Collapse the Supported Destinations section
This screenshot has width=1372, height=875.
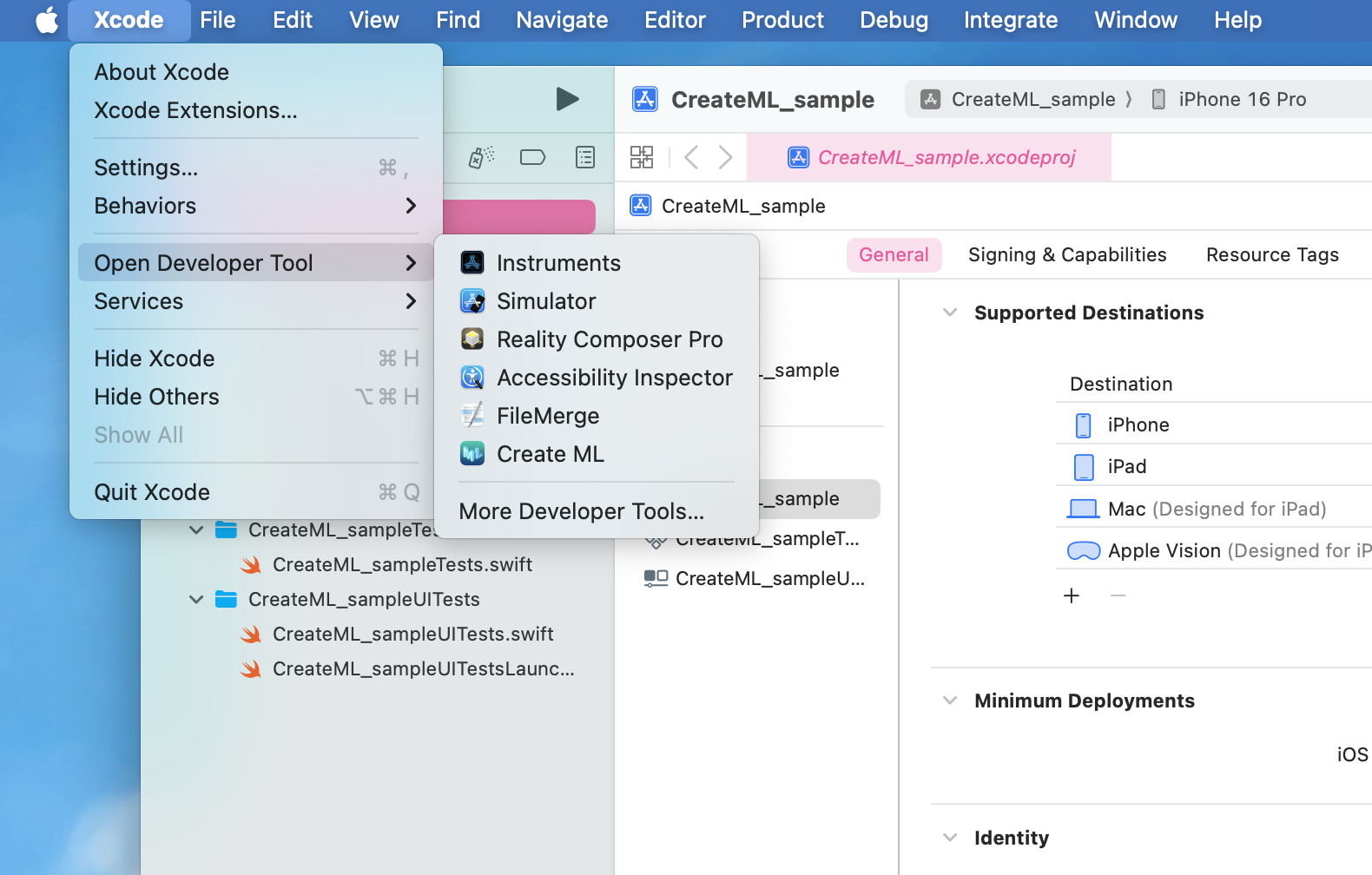tap(950, 312)
